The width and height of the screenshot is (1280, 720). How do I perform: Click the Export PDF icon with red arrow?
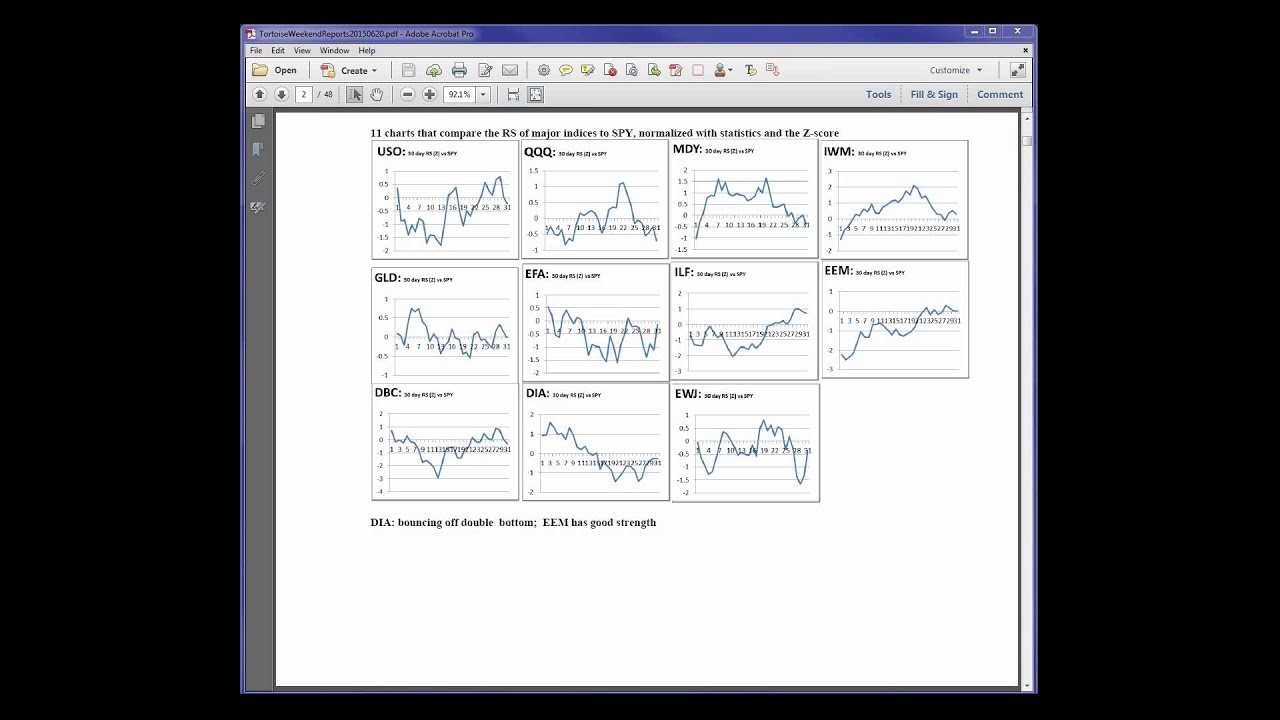click(772, 70)
